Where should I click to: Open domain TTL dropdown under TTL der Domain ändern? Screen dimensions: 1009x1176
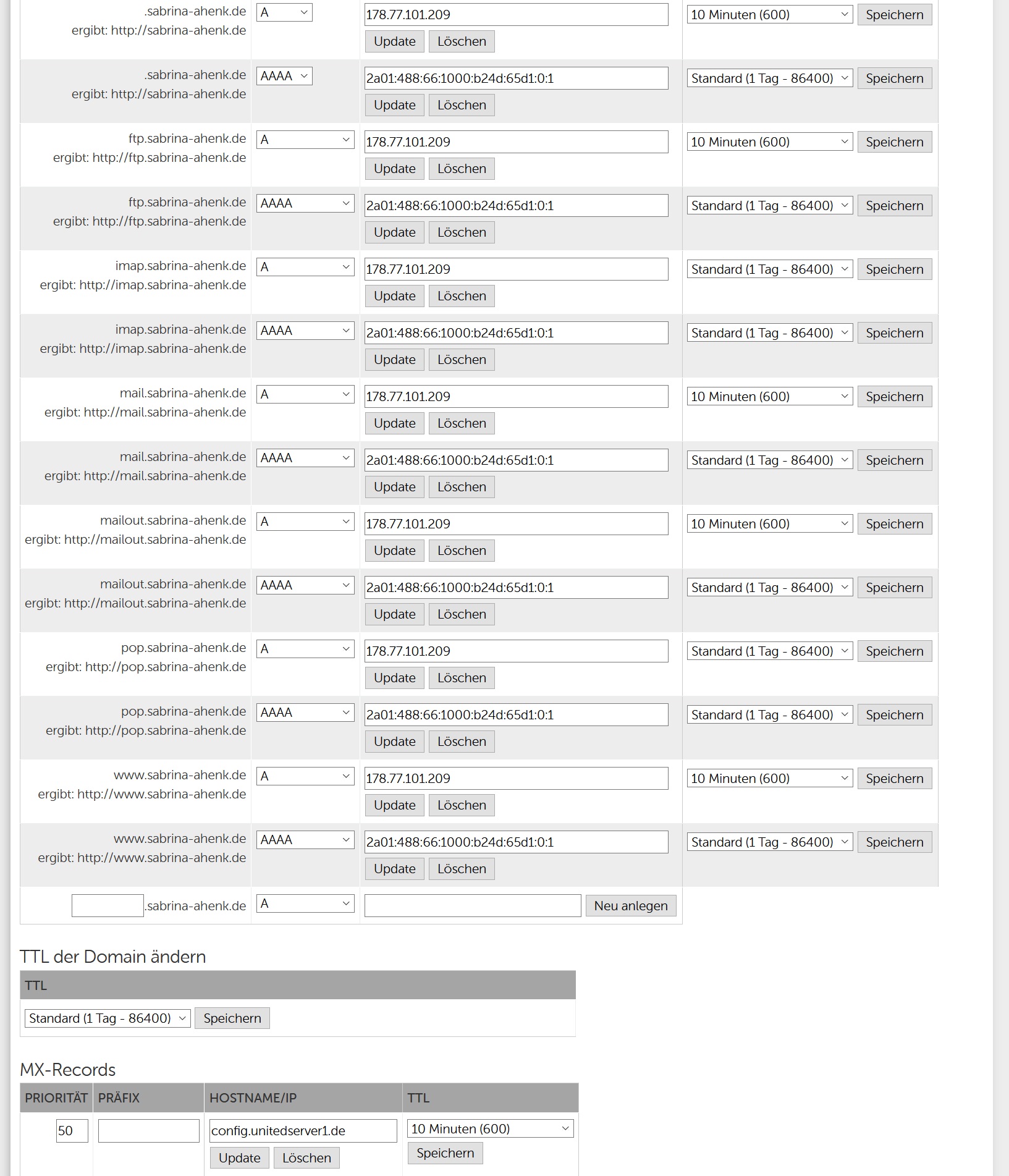tap(107, 1018)
